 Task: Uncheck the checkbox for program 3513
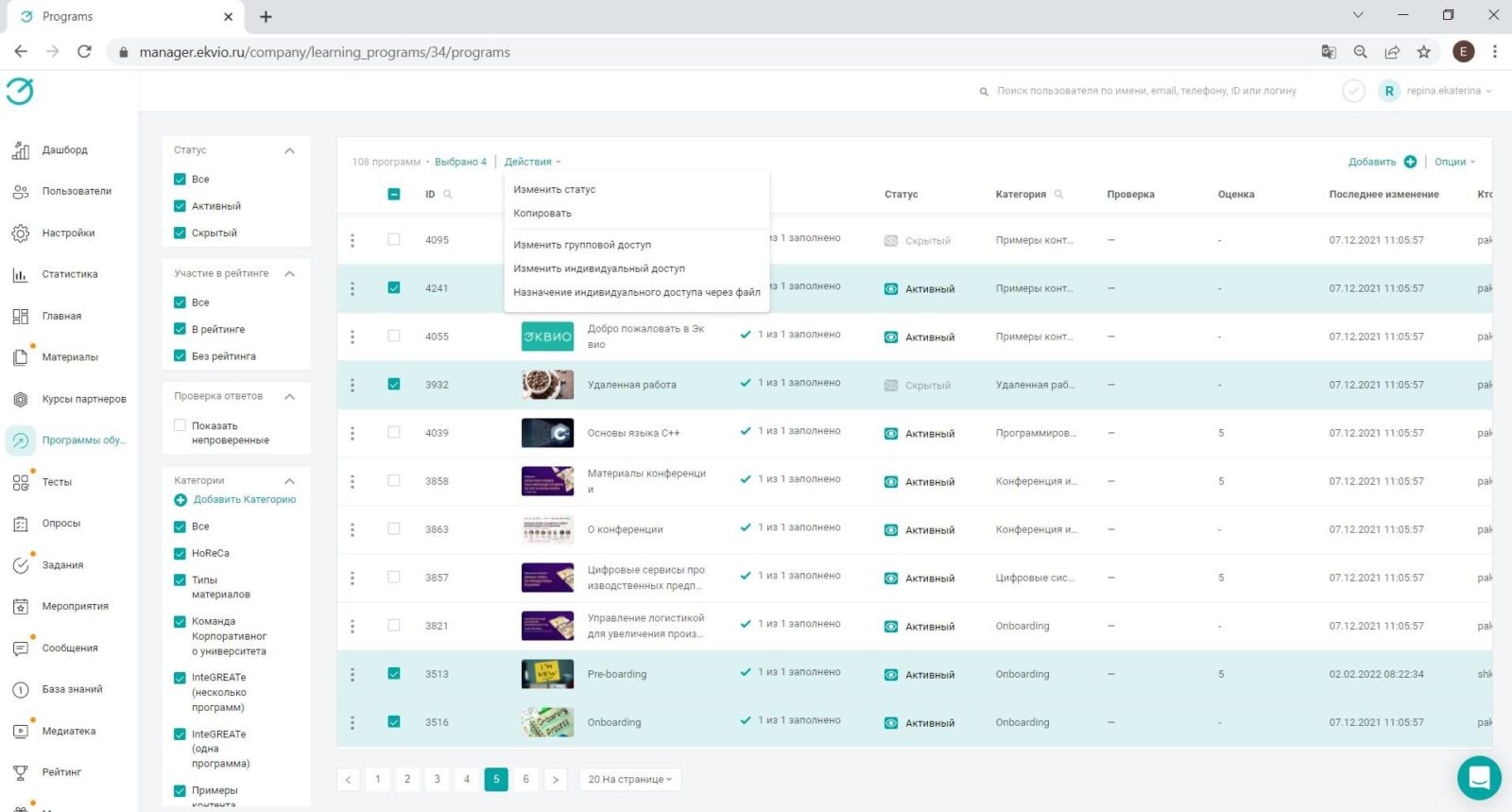coord(394,674)
